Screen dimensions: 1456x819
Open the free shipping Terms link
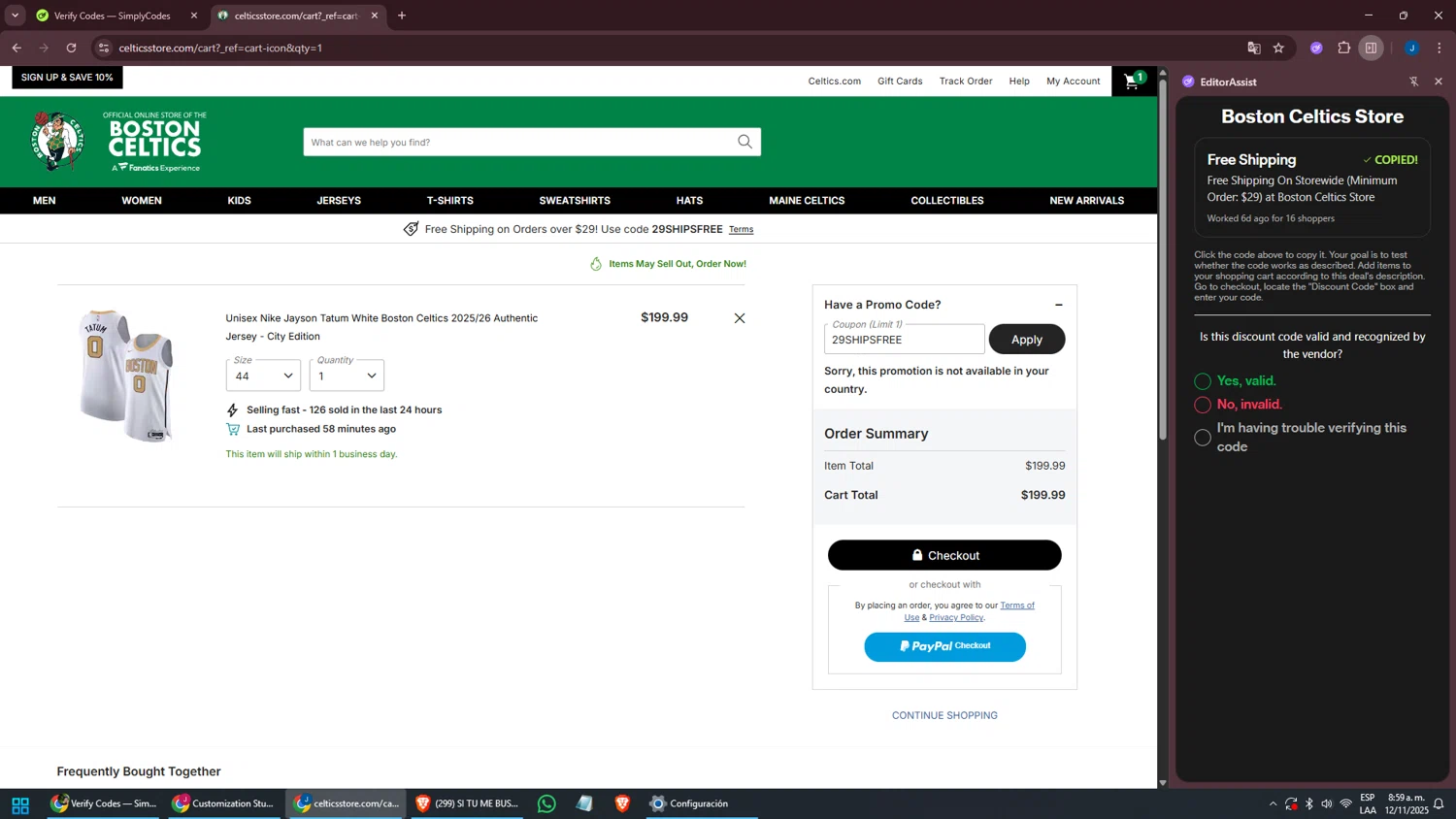point(741,230)
